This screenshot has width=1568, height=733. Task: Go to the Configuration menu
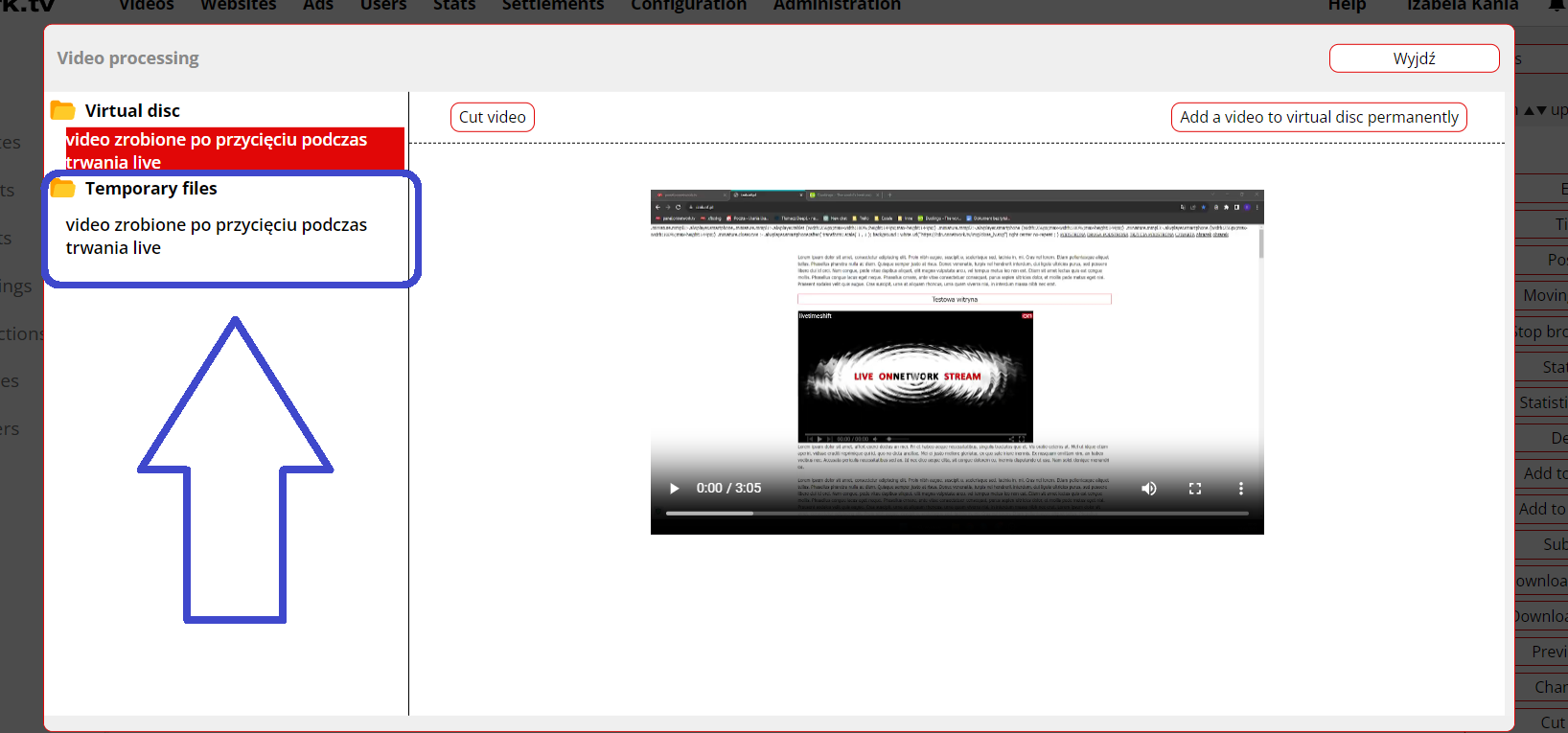click(688, 6)
